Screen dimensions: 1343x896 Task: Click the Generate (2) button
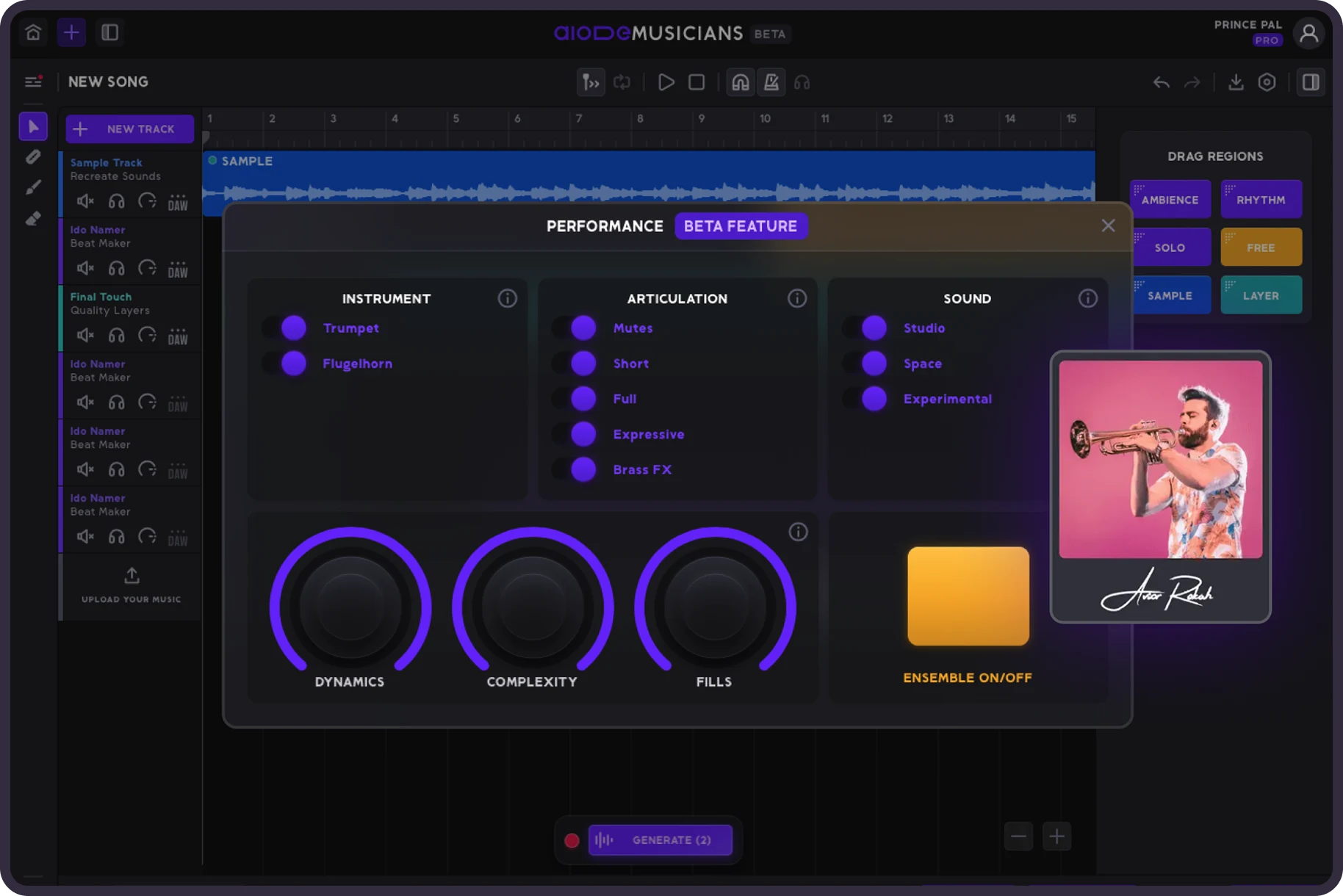(x=660, y=840)
